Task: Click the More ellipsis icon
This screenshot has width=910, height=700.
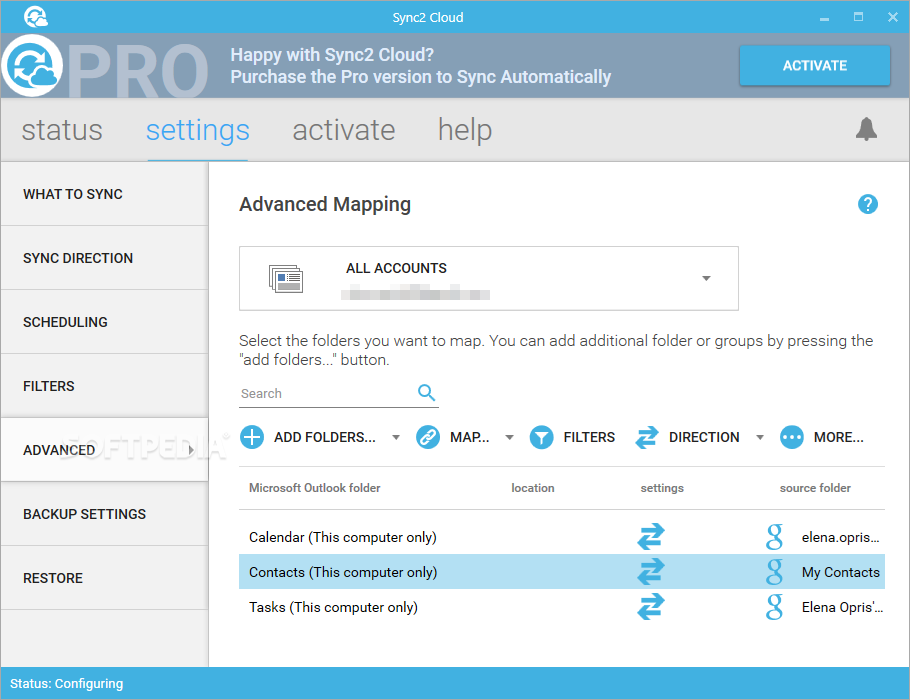Action: point(792,437)
